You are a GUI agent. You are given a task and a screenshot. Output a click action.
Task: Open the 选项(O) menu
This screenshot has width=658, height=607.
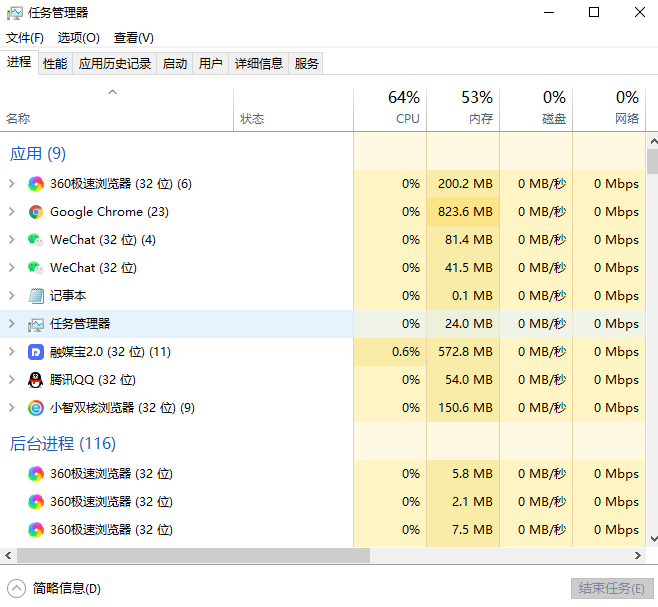(78, 38)
